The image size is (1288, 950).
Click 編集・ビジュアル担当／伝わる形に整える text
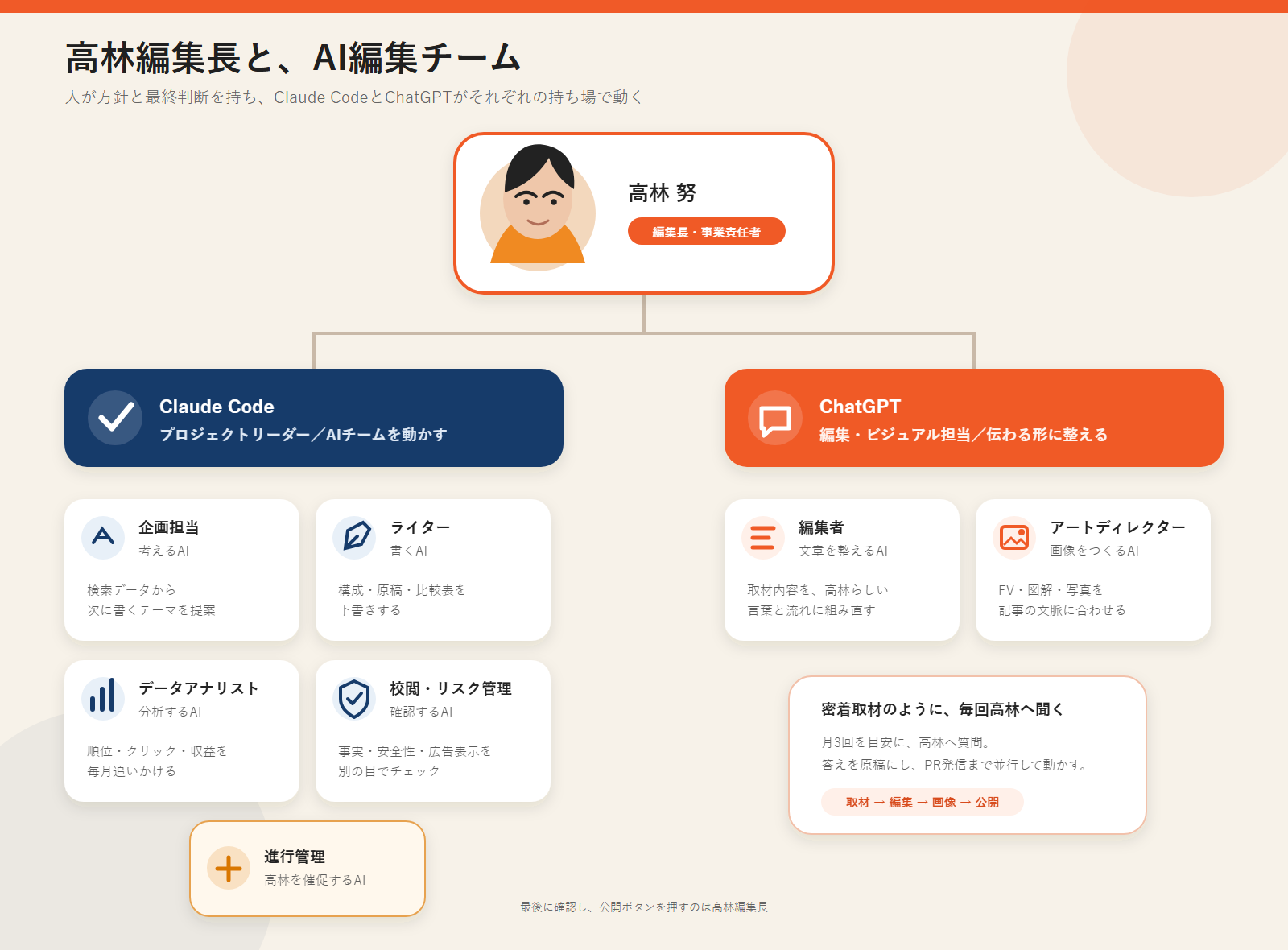(964, 435)
